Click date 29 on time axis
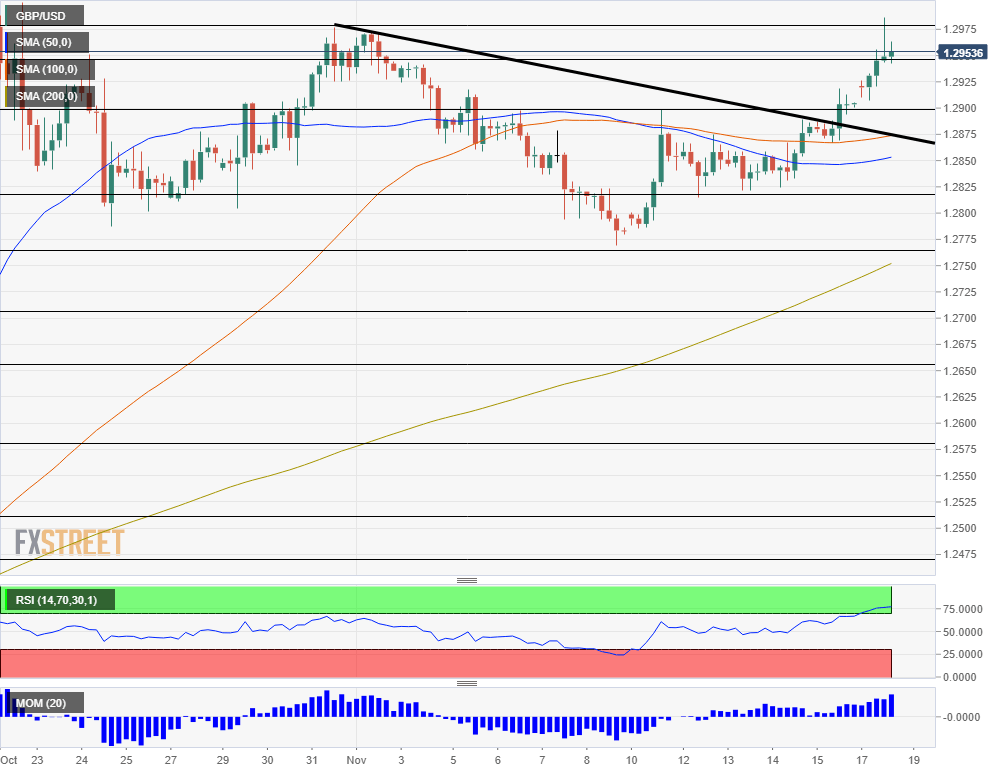 click(x=223, y=760)
